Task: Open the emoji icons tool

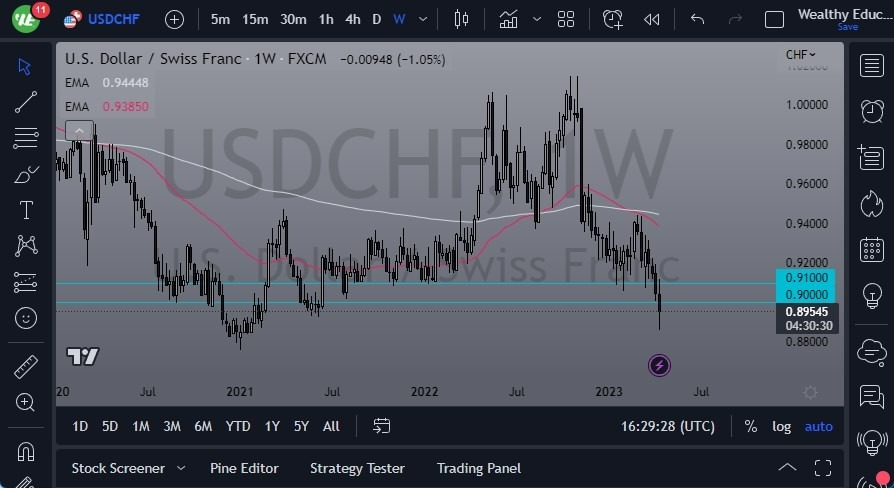Action: [26, 318]
